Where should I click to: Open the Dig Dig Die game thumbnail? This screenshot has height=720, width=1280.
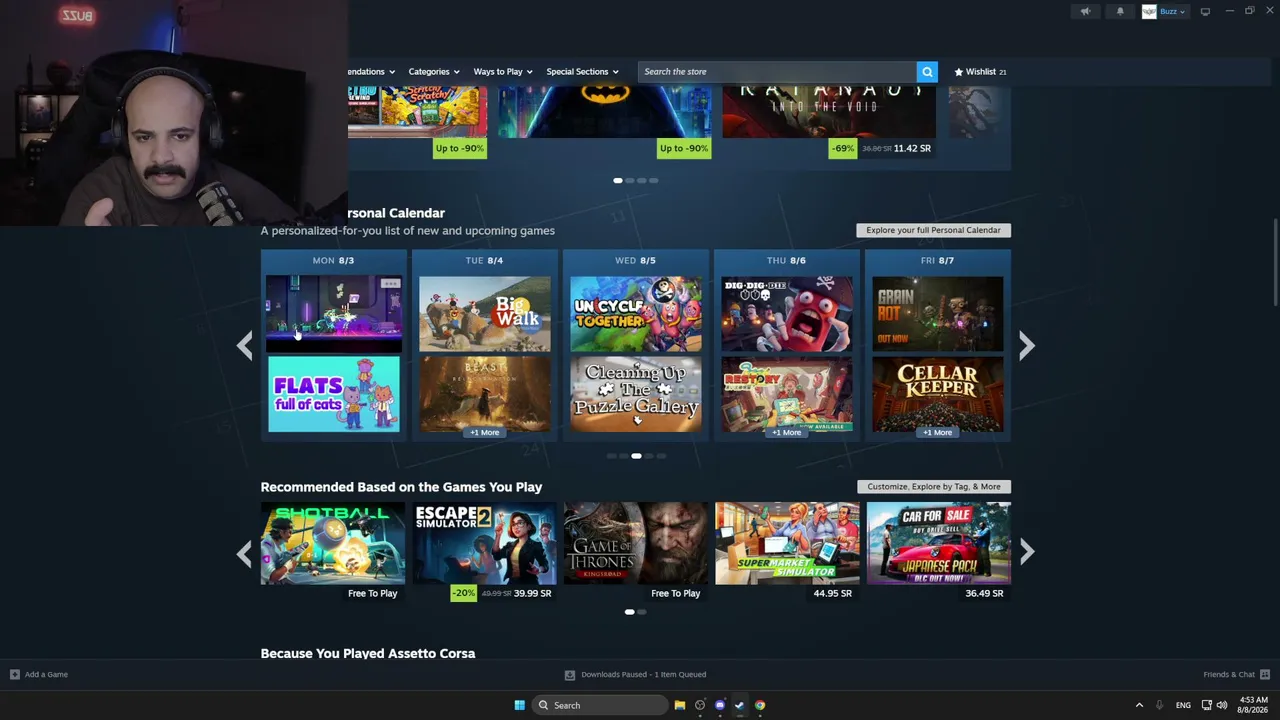[x=786, y=314]
